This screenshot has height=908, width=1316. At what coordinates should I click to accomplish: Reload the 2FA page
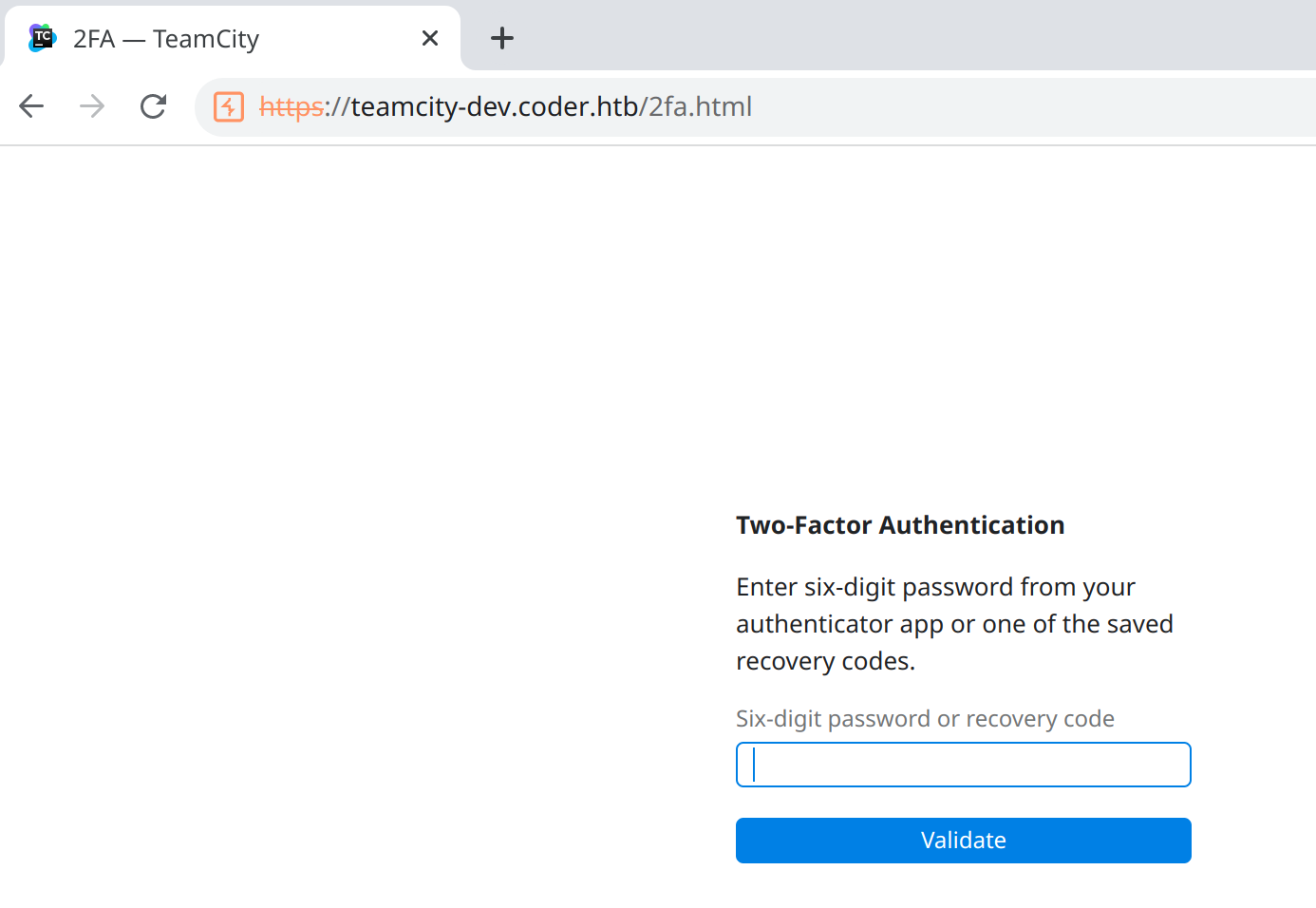pyautogui.click(x=153, y=106)
